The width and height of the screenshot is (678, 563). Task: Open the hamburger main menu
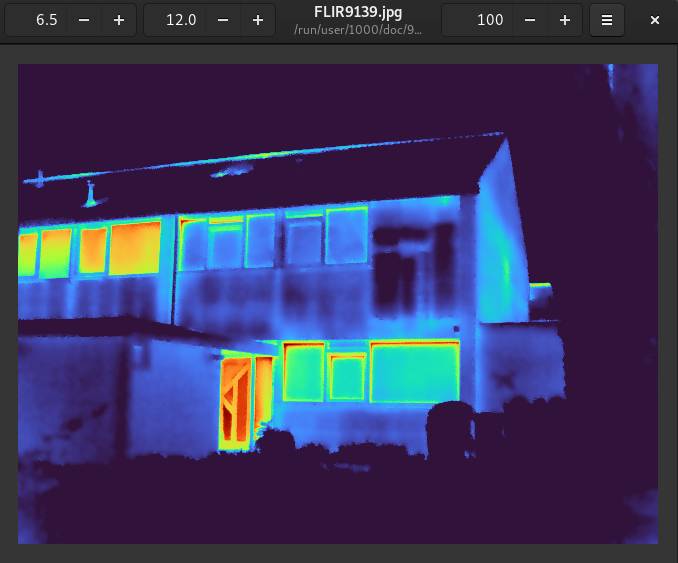[607, 20]
